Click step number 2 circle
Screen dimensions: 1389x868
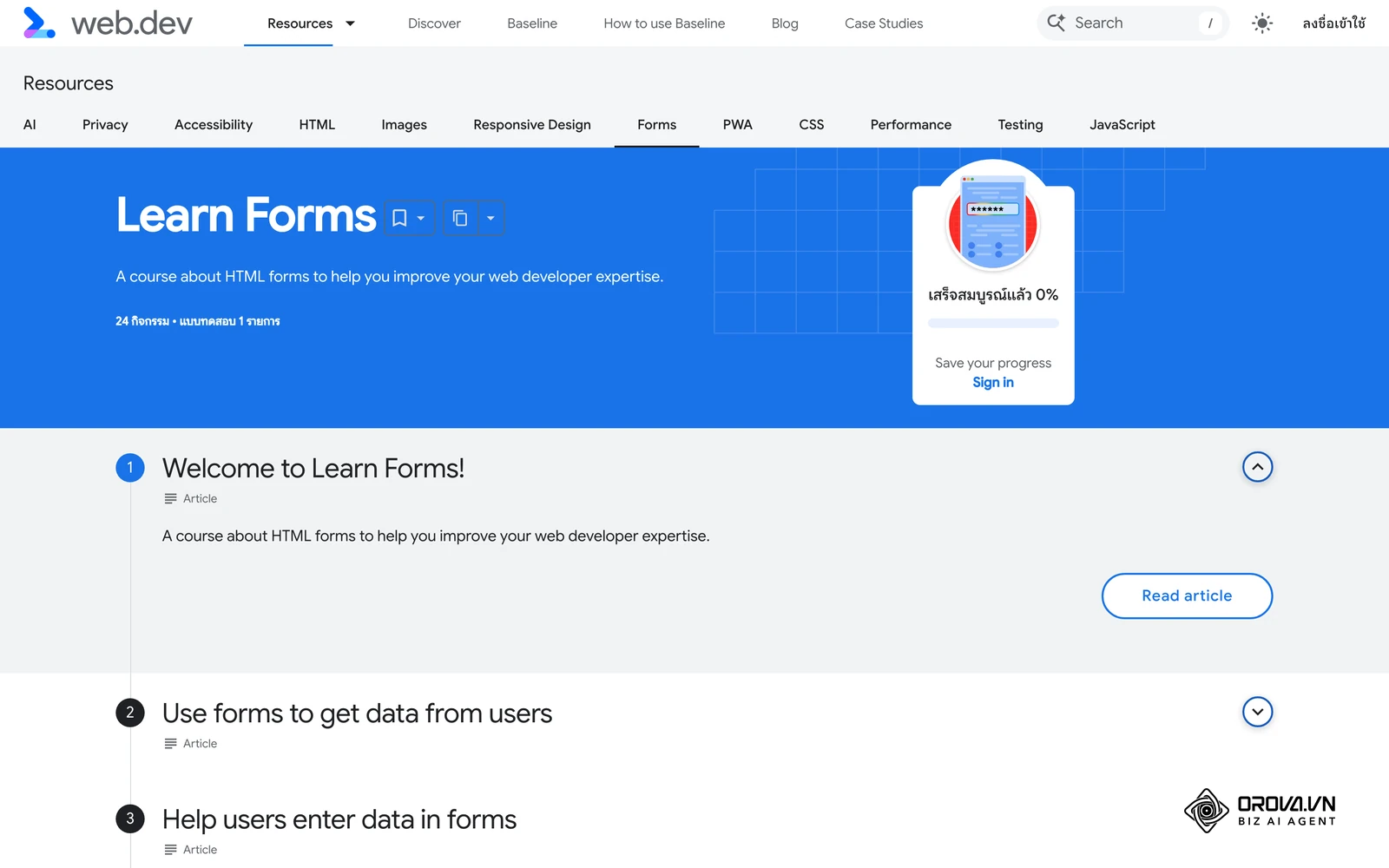[x=130, y=713]
